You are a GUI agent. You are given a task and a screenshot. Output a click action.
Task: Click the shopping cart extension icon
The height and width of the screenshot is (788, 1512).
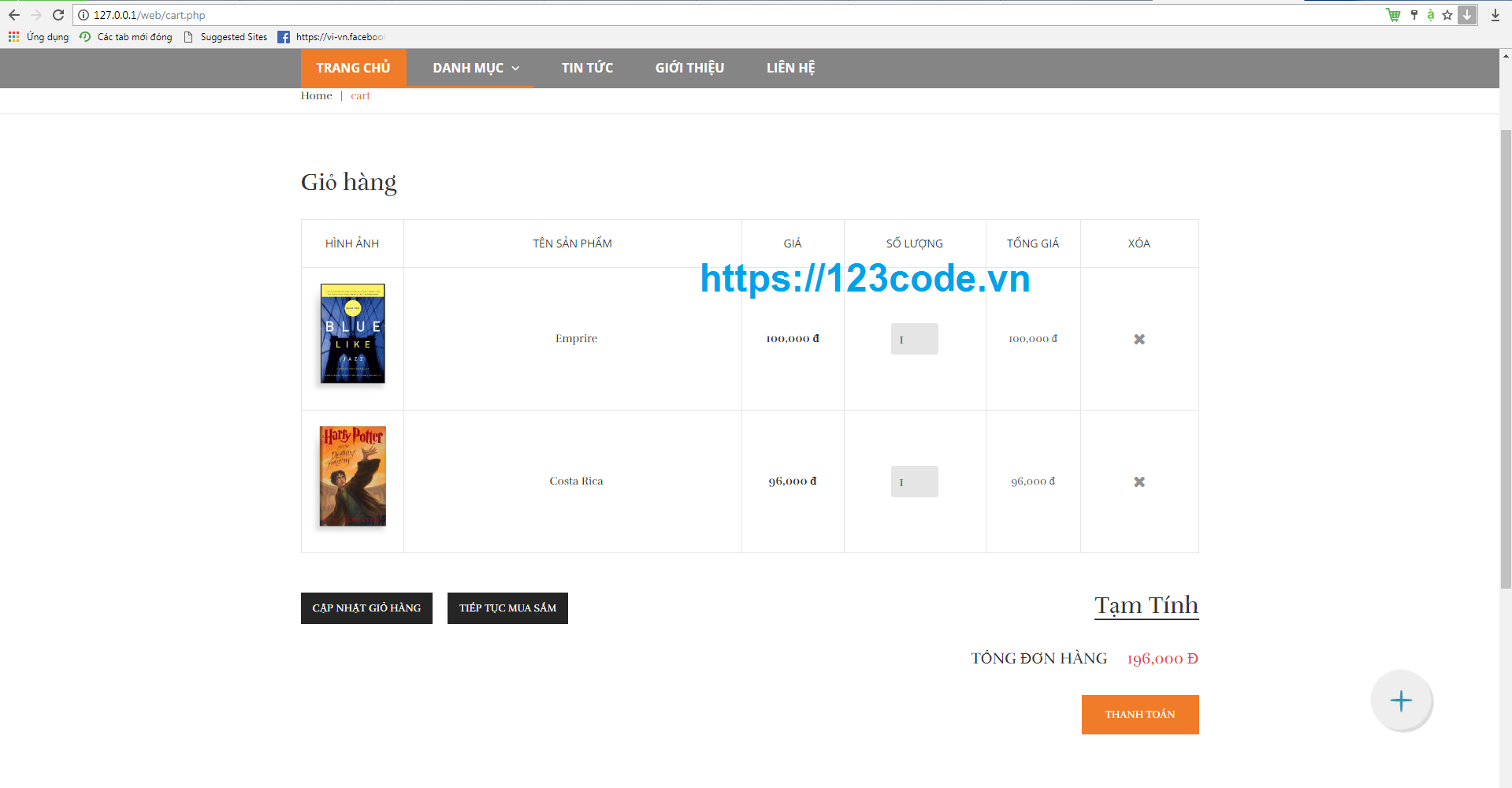tap(1393, 14)
